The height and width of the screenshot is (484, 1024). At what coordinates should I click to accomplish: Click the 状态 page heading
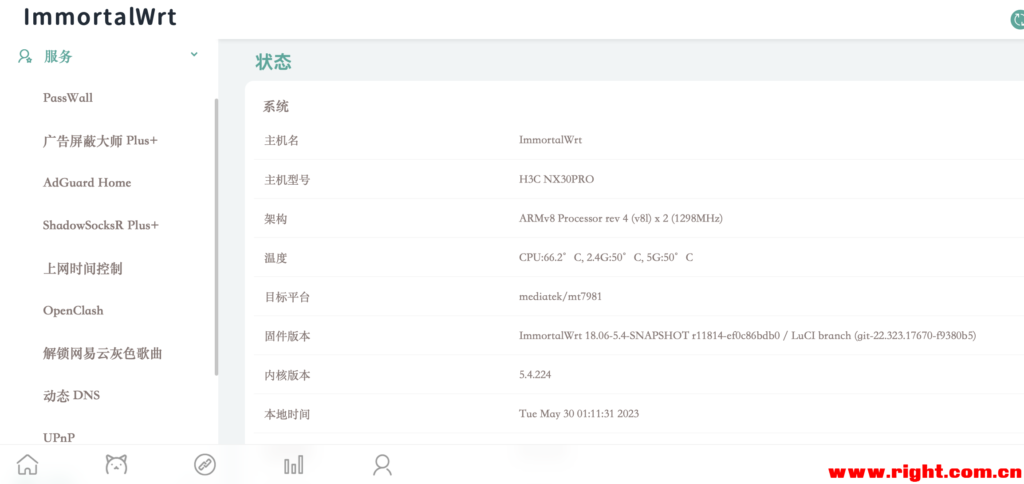pyautogui.click(x=273, y=62)
